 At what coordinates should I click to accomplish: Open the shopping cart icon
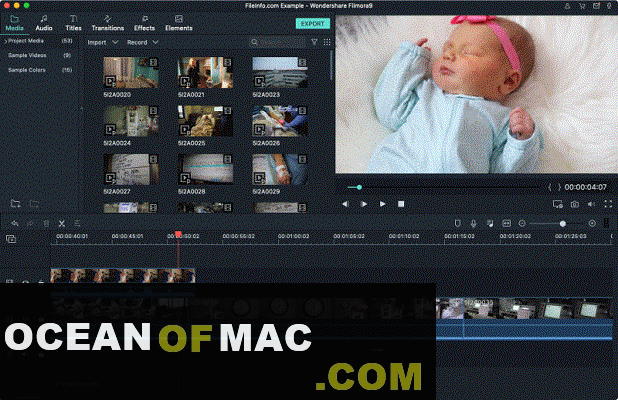coord(582,6)
